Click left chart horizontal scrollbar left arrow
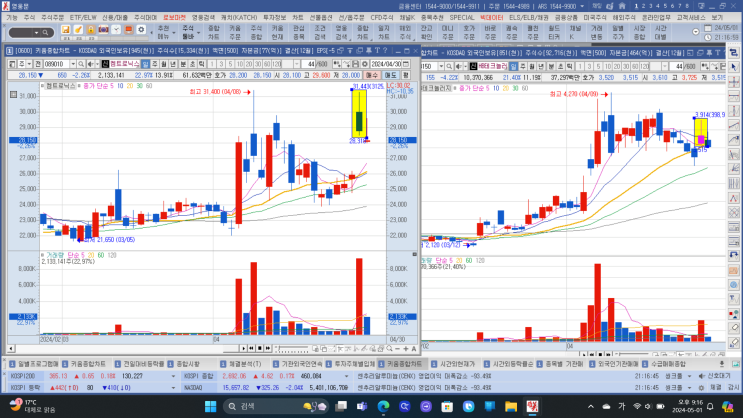This screenshot has height=418, width=743. pos(11,349)
